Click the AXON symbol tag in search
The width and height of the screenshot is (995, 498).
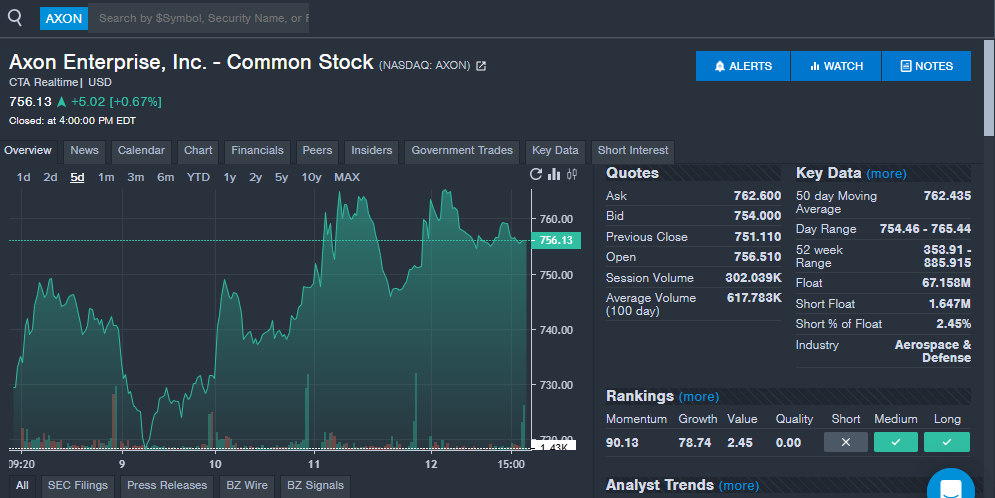(63, 18)
